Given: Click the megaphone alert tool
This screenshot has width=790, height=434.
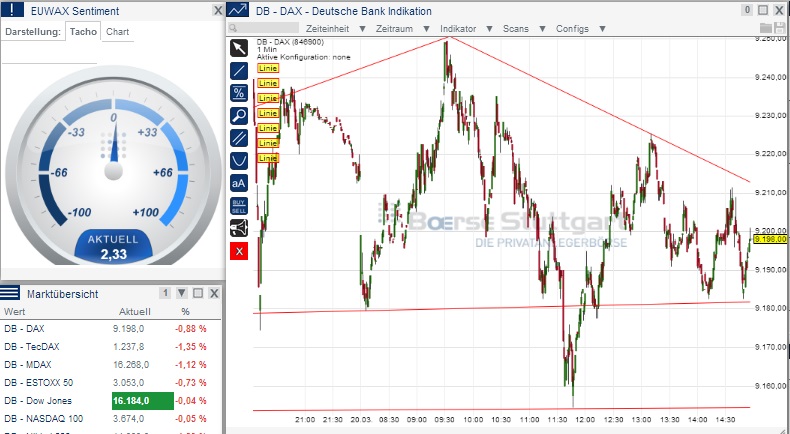Looking at the screenshot, I should pos(239,228).
